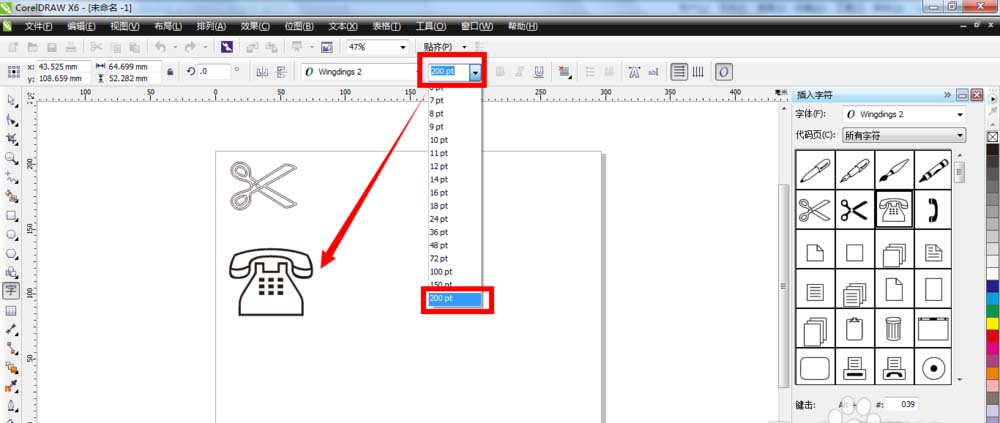Viewport: 1000px width, 423px height.
Task: Toggle horizontal text direction button
Action: (x=680, y=72)
